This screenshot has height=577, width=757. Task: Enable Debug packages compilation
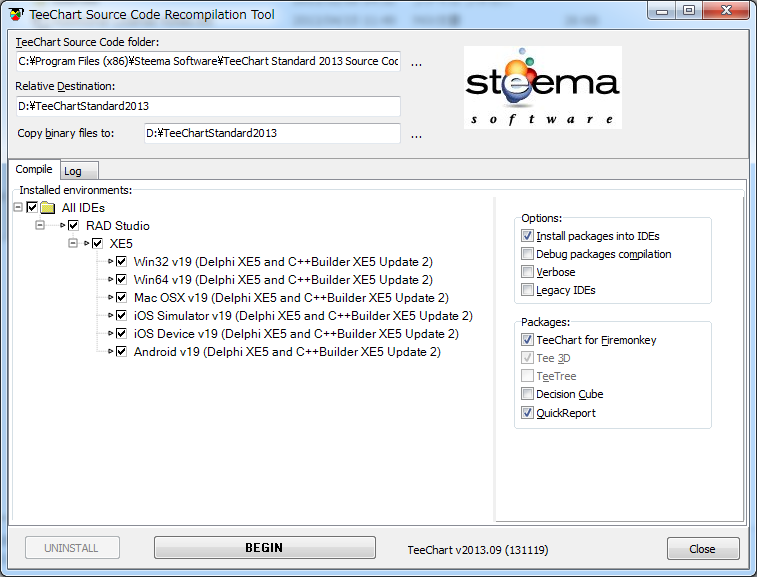(x=527, y=253)
